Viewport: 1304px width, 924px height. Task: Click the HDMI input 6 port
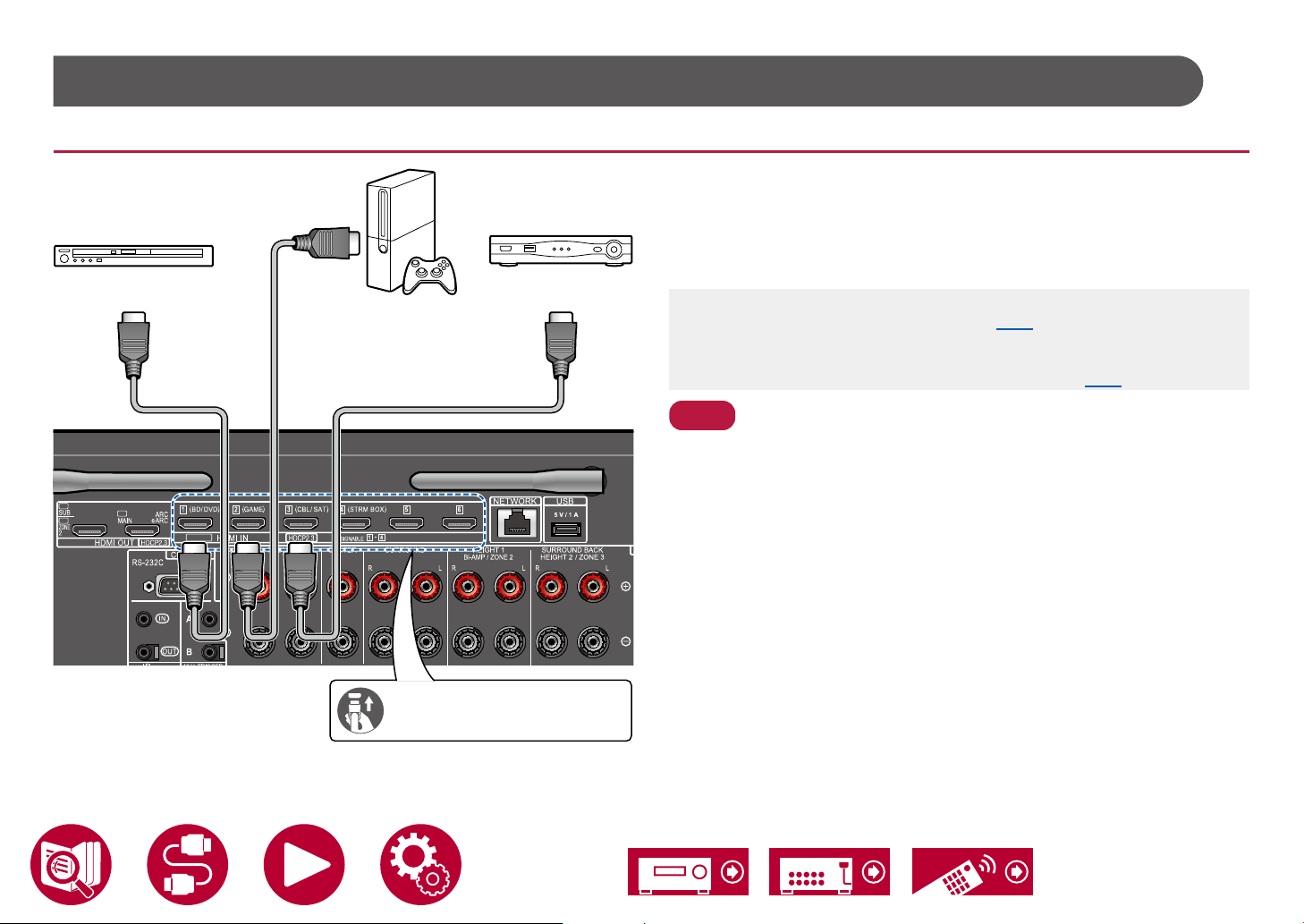pyautogui.click(x=459, y=522)
